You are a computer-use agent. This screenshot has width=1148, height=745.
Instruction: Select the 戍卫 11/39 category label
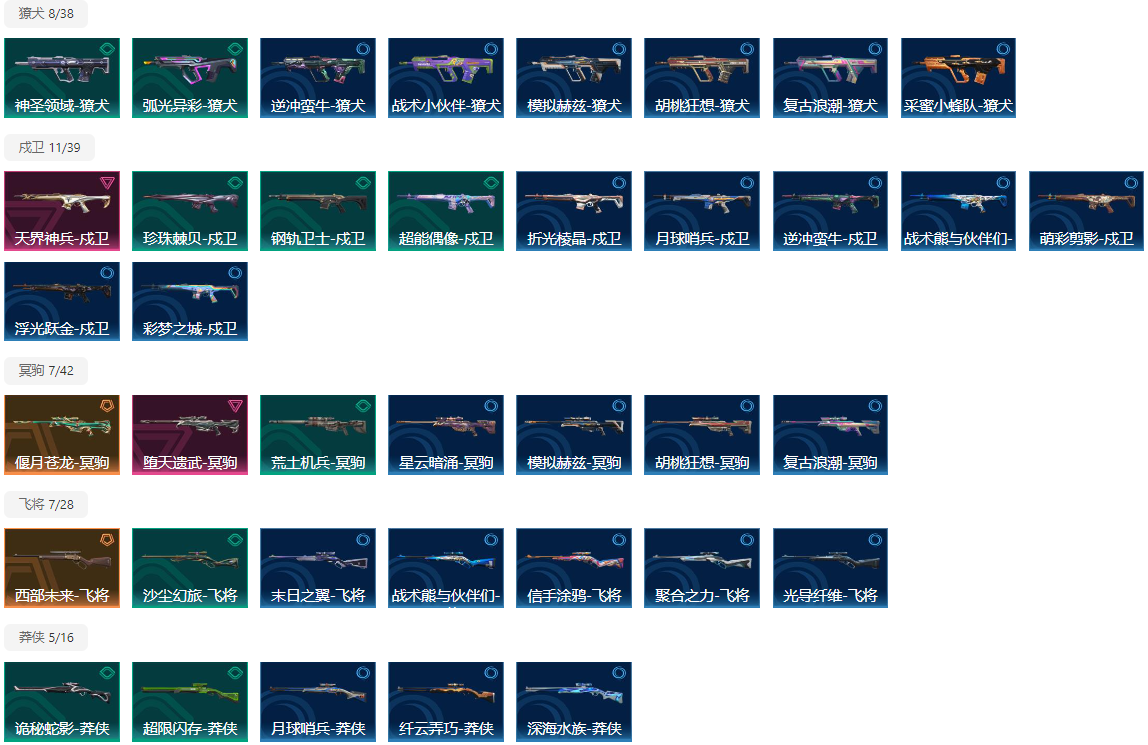pyautogui.click(x=49, y=147)
